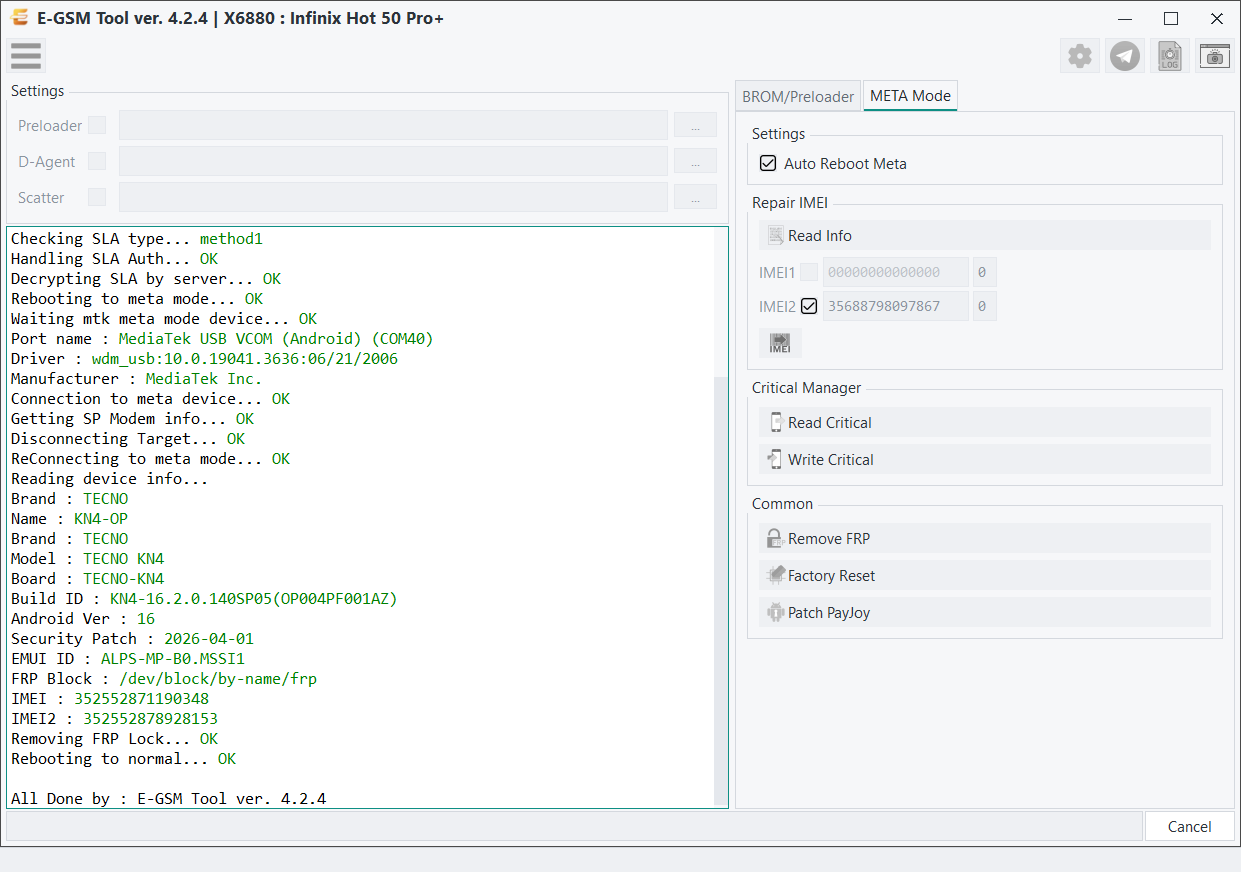This screenshot has width=1241, height=872.
Task: Click the Write IMEI icon button
Action: (780, 343)
